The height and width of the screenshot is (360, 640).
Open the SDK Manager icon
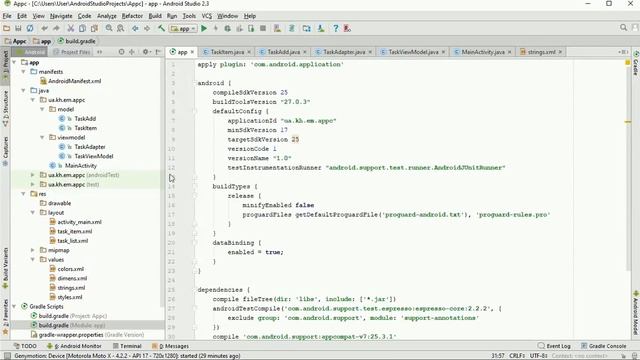click(x=321, y=28)
